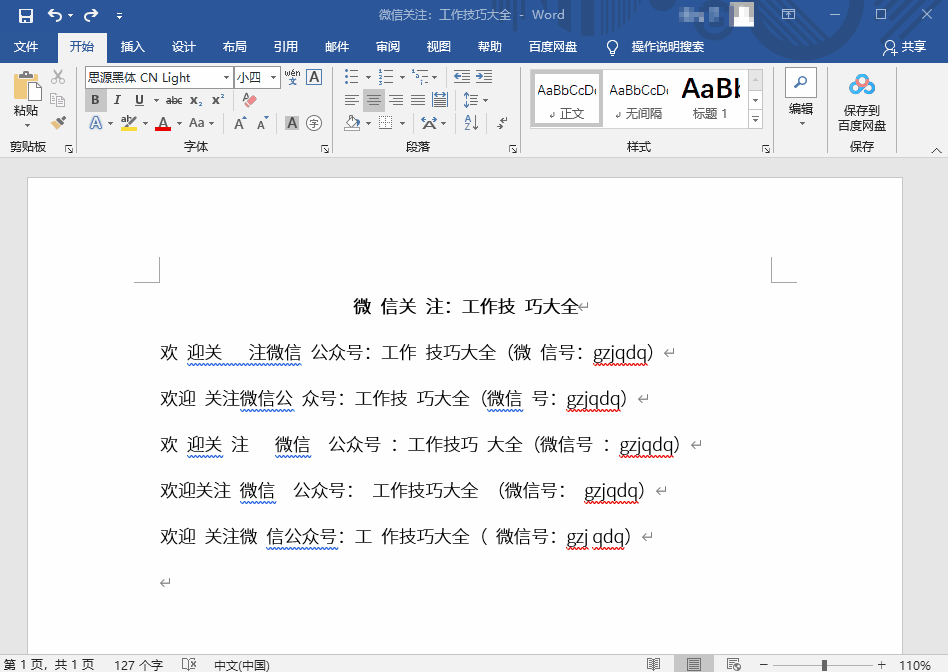948x672 pixels.
Task: Switch to the 布局 tab
Action: pyautogui.click(x=234, y=47)
